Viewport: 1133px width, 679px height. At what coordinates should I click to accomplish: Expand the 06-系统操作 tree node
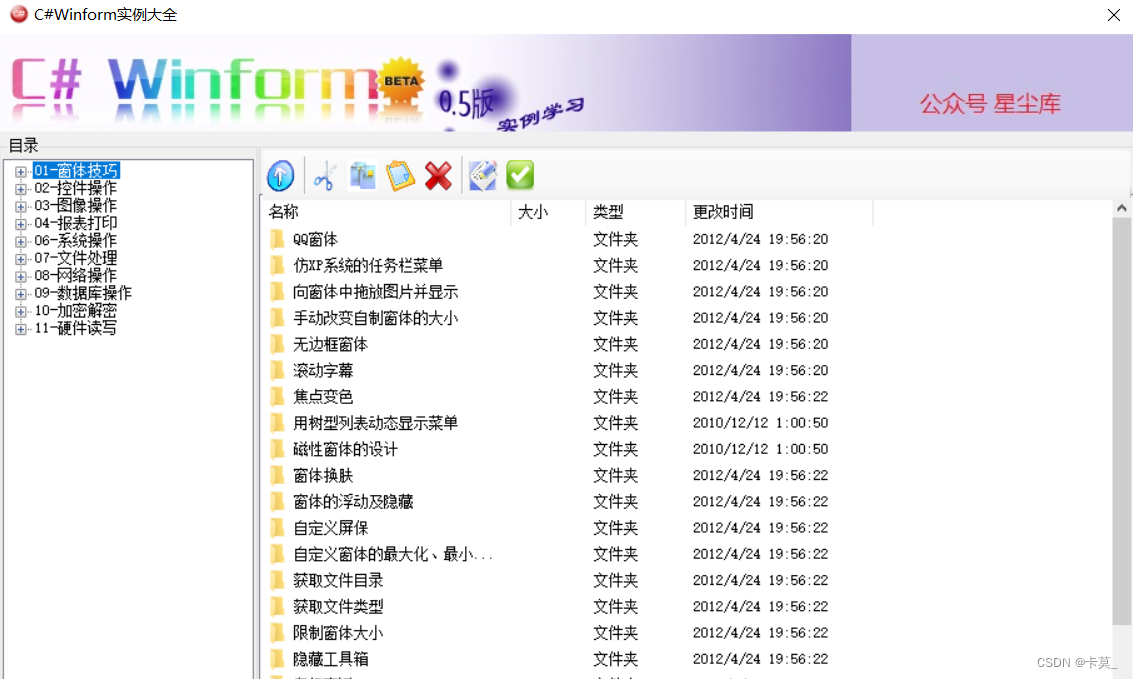tap(20, 241)
